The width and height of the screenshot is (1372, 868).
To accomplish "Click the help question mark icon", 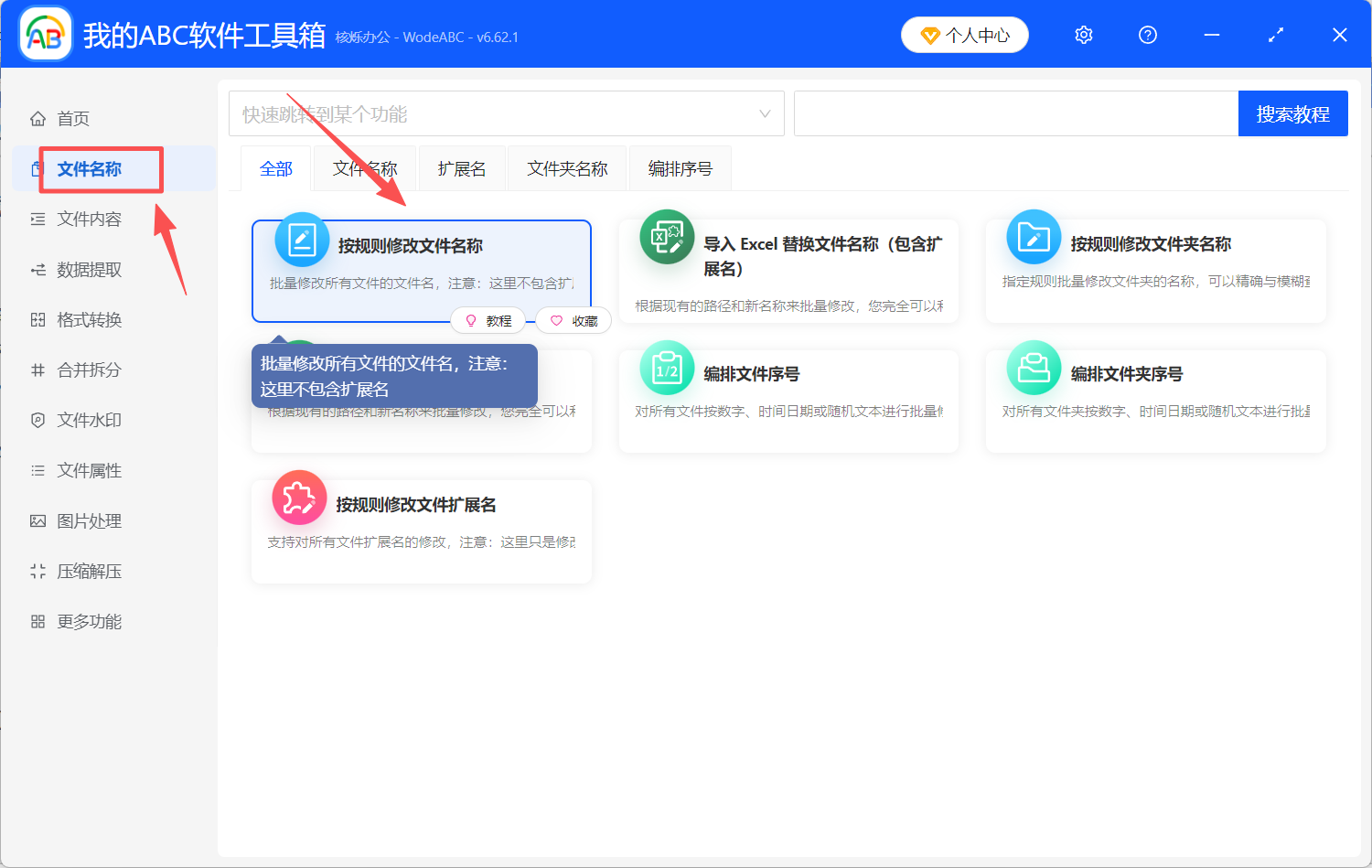I will (x=1147, y=34).
